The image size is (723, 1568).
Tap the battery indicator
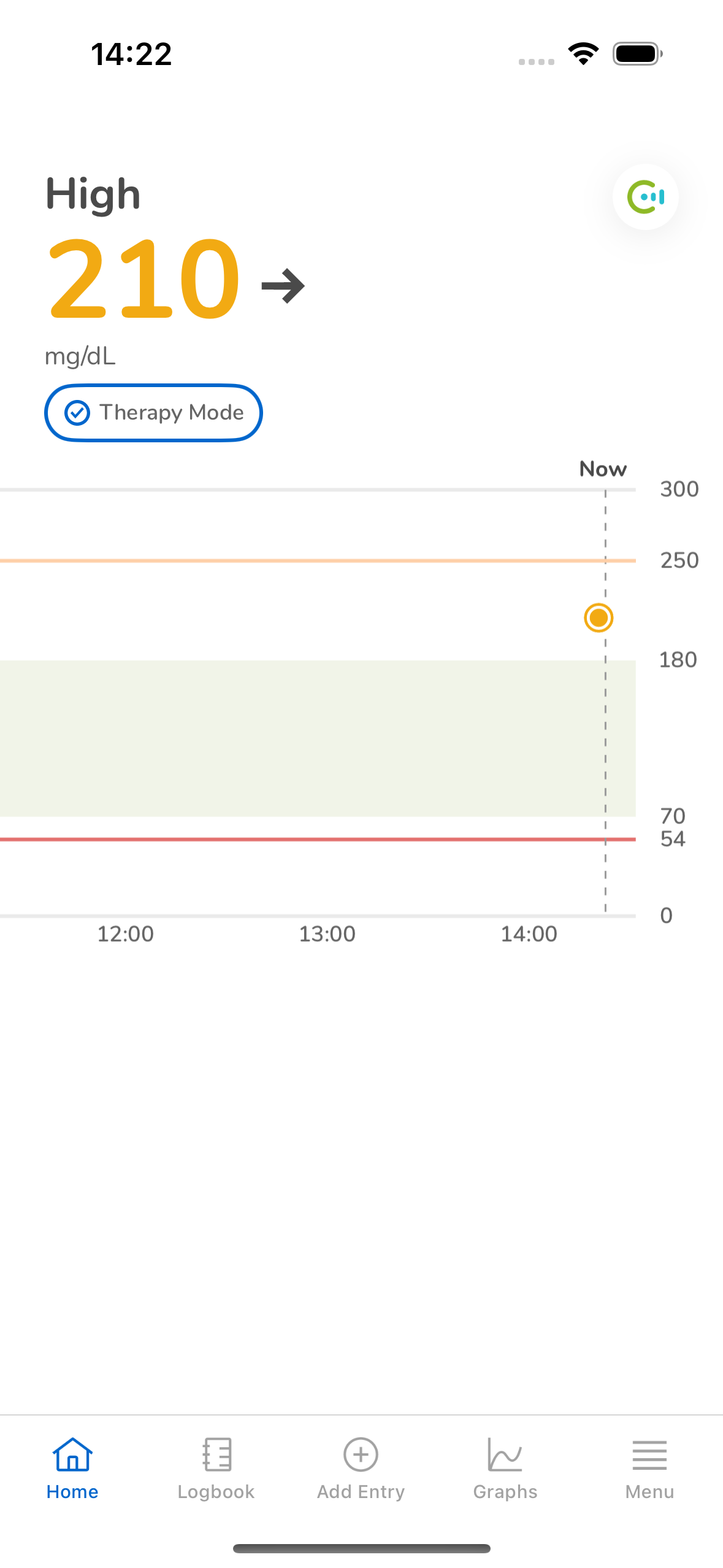coord(638,54)
